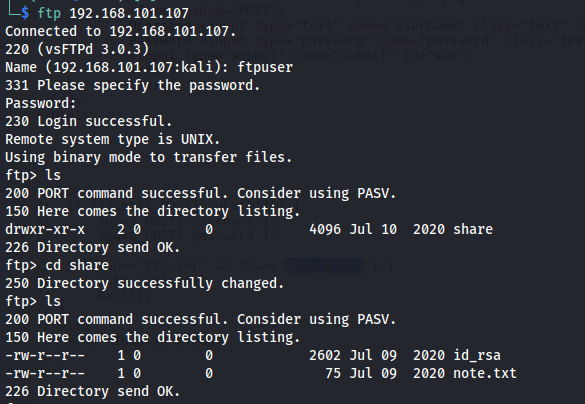
Task: Click the 'Remote system type is UNIX.' line
Action: point(113,140)
